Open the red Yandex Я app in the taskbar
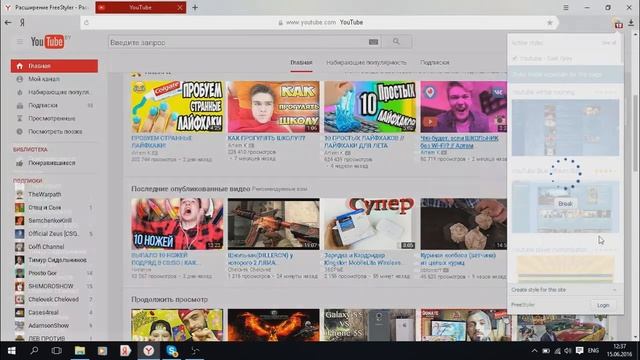This screenshot has width=640, height=360. (x=125, y=351)
